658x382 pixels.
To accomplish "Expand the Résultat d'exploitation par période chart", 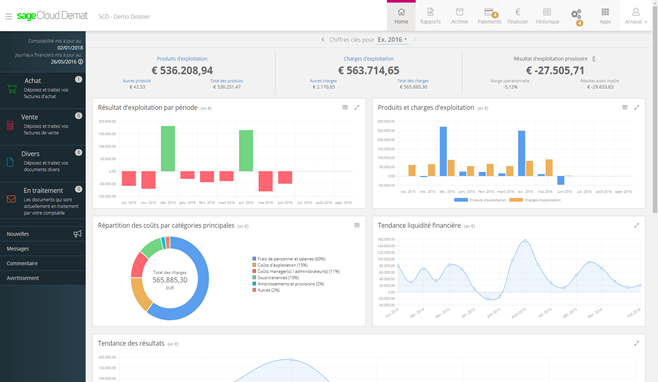I will [357, 107].
